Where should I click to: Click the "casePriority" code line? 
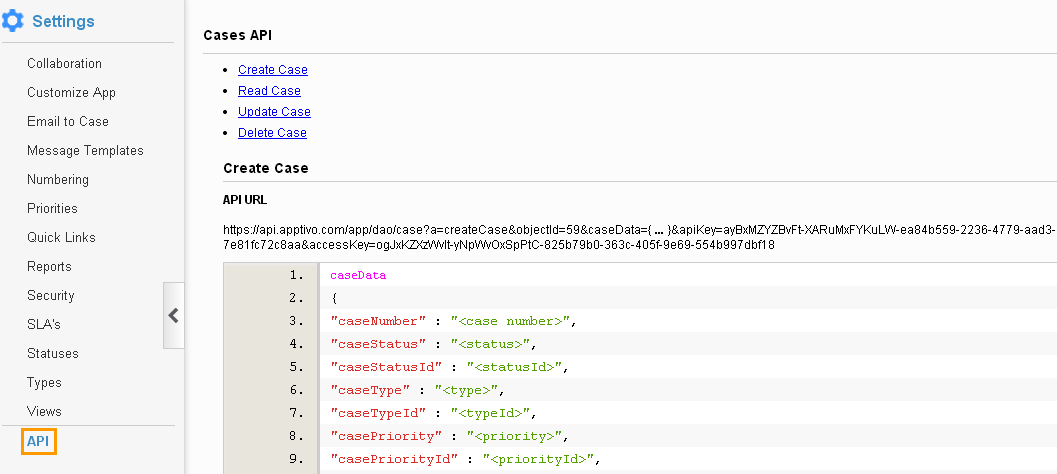[x=450, y=436]
